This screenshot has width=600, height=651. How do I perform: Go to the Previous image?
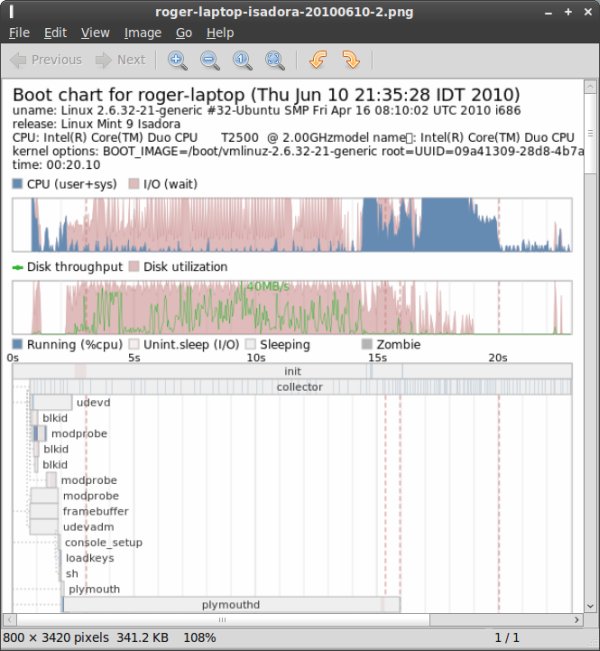[47, 60]
